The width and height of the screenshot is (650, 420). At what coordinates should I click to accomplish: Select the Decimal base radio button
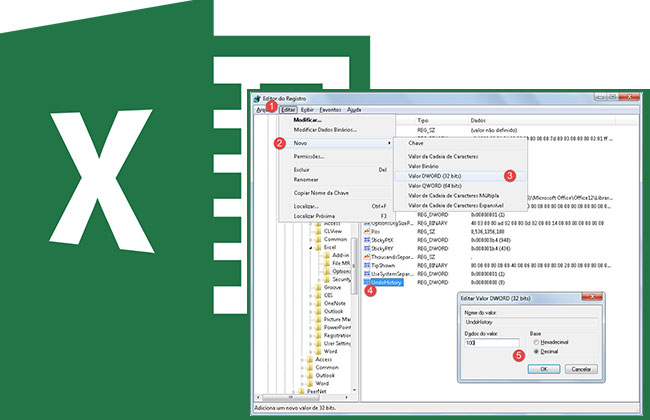(536, 352)
